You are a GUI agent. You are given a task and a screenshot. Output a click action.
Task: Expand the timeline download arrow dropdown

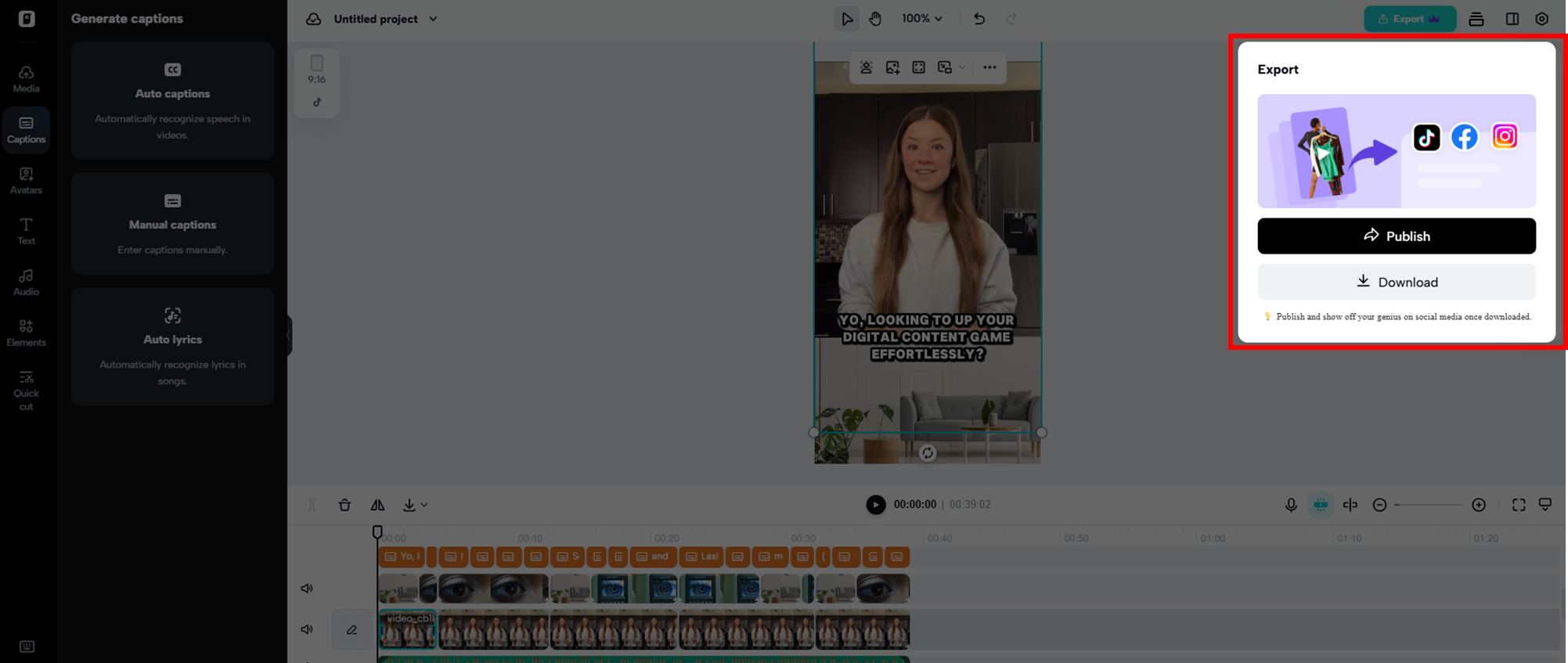pyautogui.click(x=424, y=506)
